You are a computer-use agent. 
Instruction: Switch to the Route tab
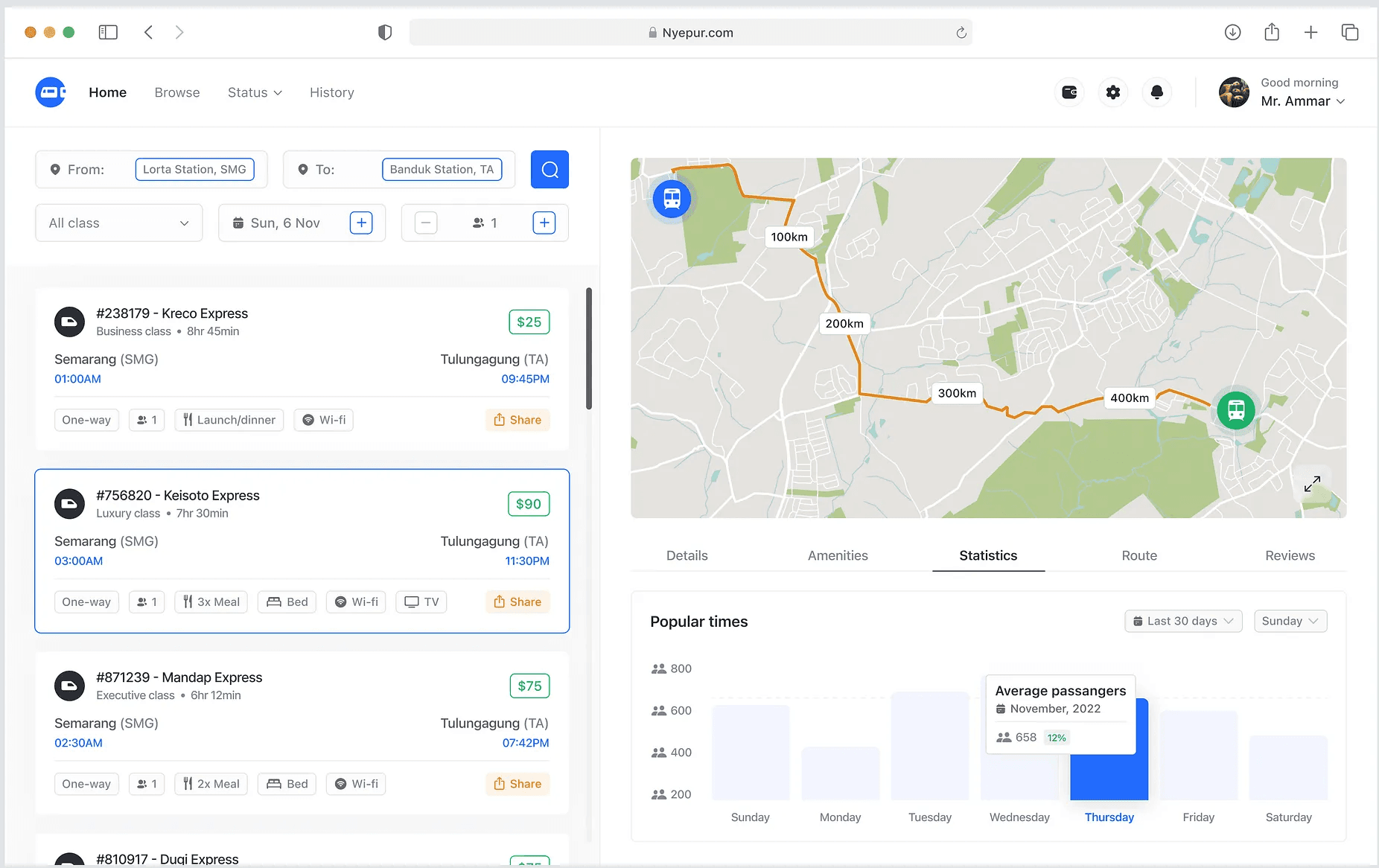[1138, 555]
